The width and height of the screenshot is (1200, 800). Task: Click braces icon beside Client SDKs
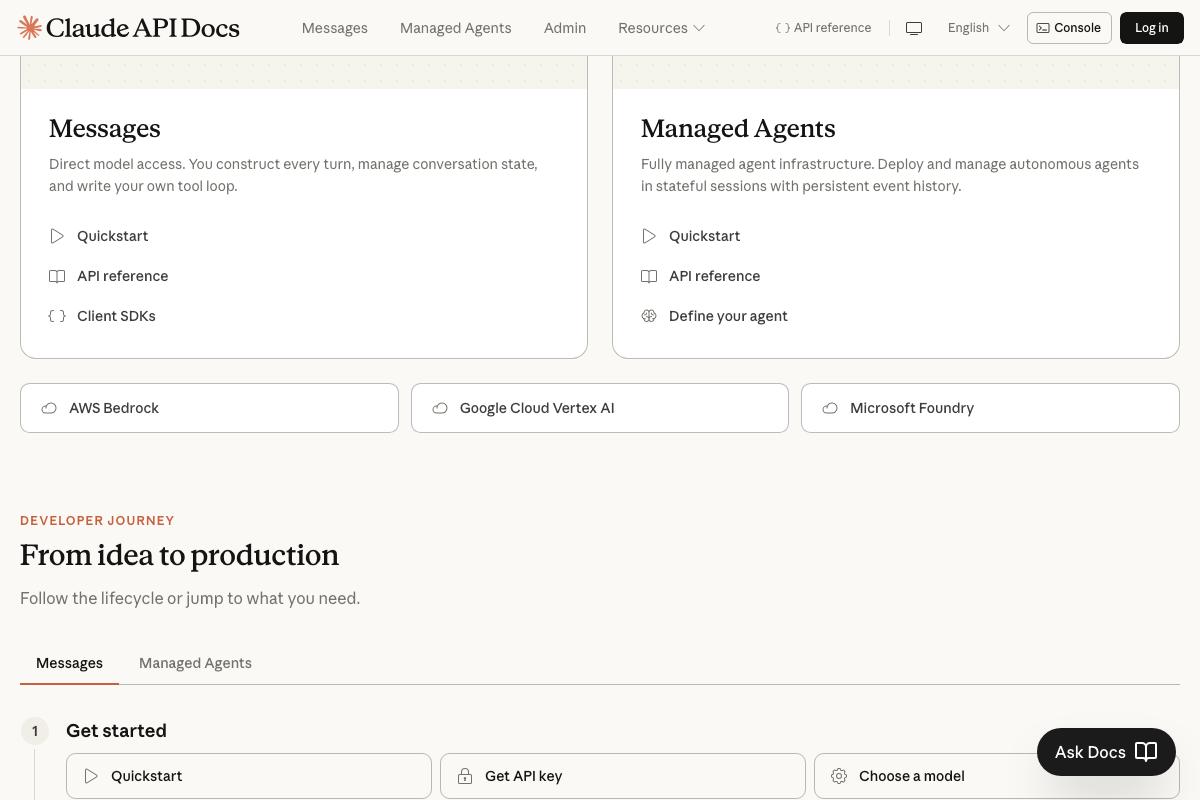point(57,316)
